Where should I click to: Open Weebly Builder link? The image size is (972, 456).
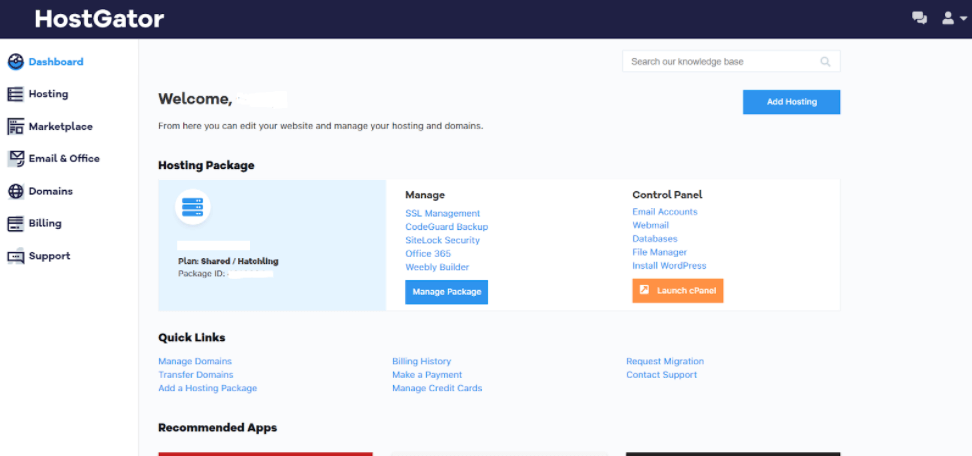click(x=437, y=268)
